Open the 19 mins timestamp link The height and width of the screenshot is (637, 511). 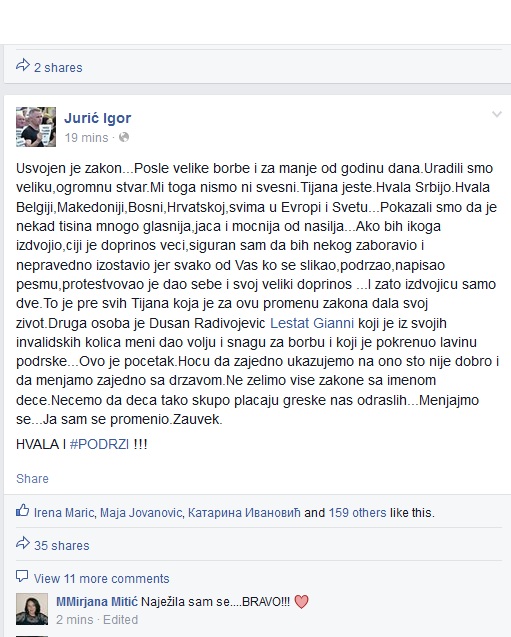click(x=87, y=138)
